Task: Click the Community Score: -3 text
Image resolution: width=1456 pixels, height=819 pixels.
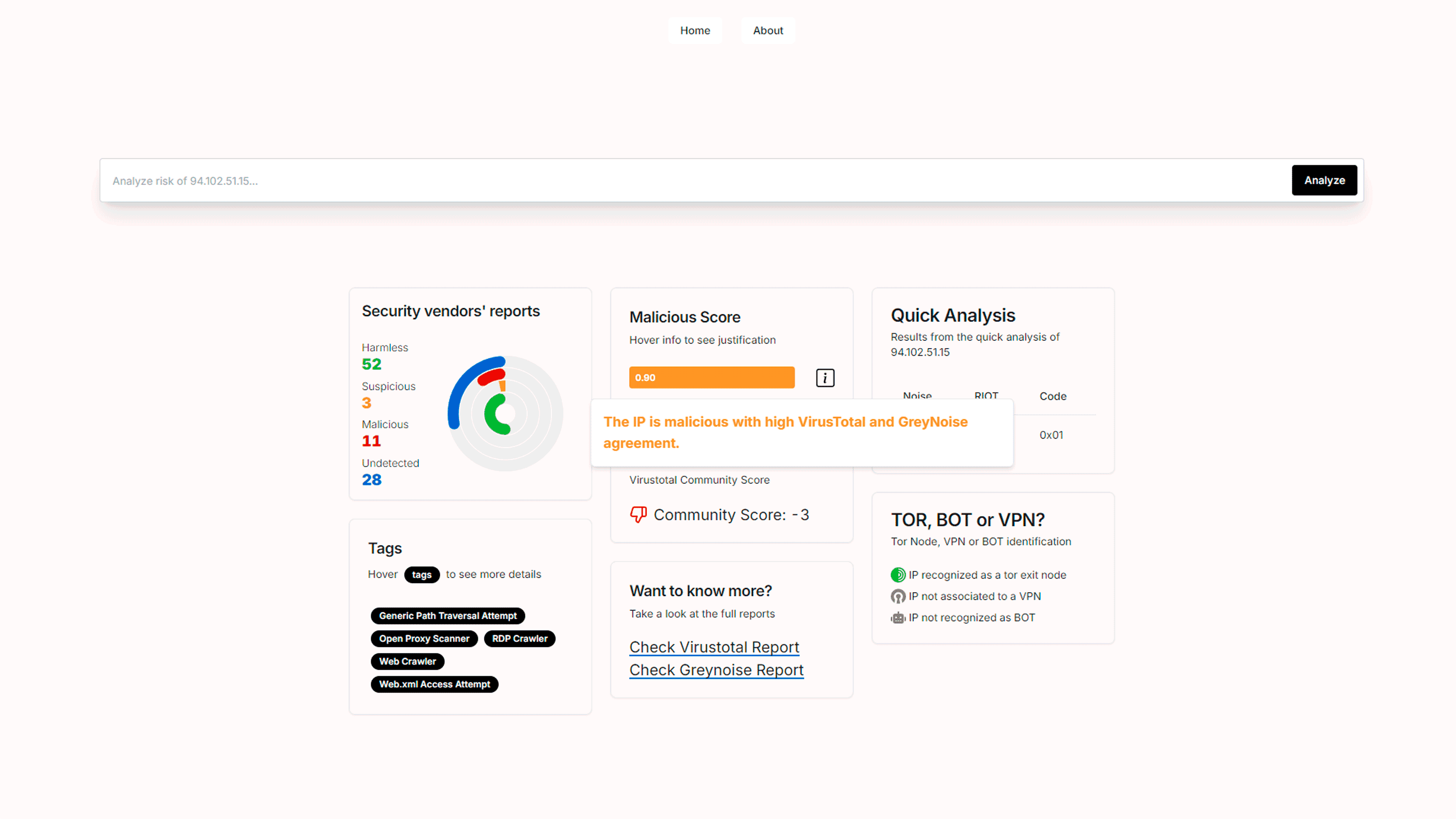Action: click(731, 515)
